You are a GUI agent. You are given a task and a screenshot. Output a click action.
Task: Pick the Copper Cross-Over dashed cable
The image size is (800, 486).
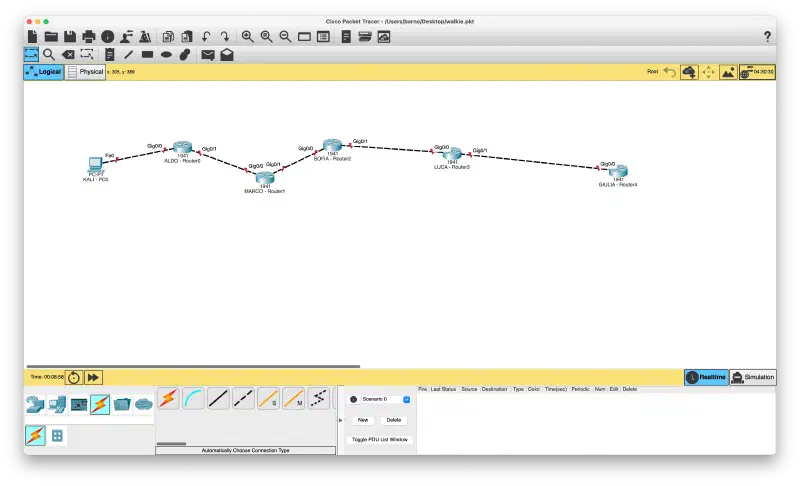(243, 398)
